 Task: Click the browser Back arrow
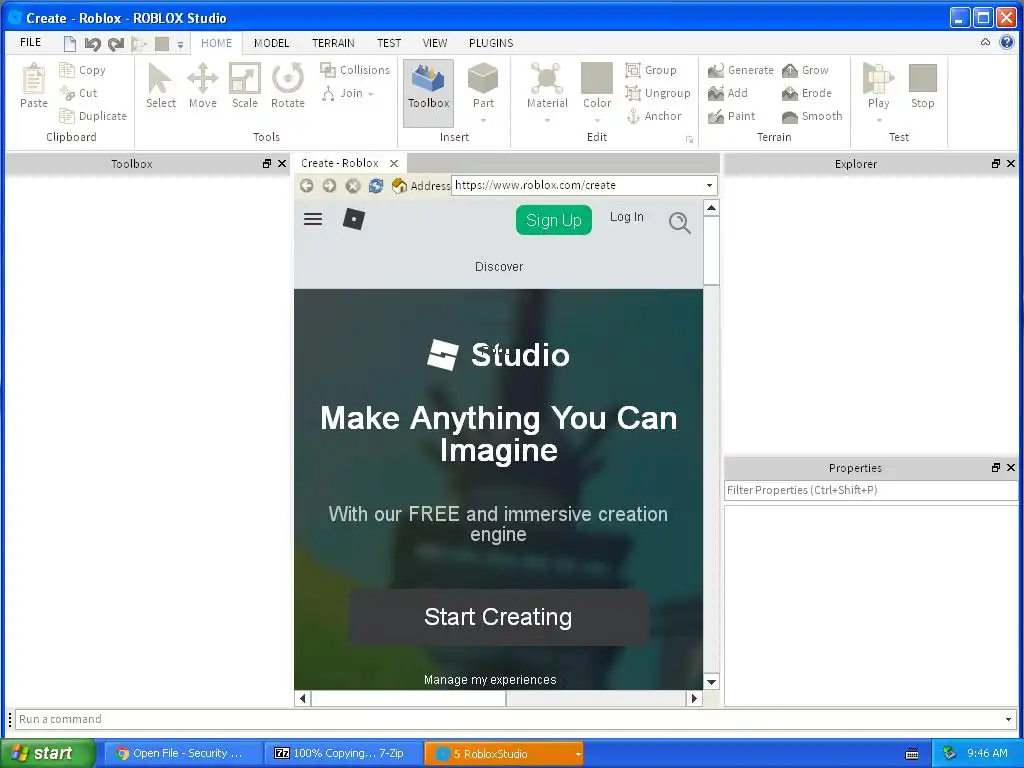306,185
